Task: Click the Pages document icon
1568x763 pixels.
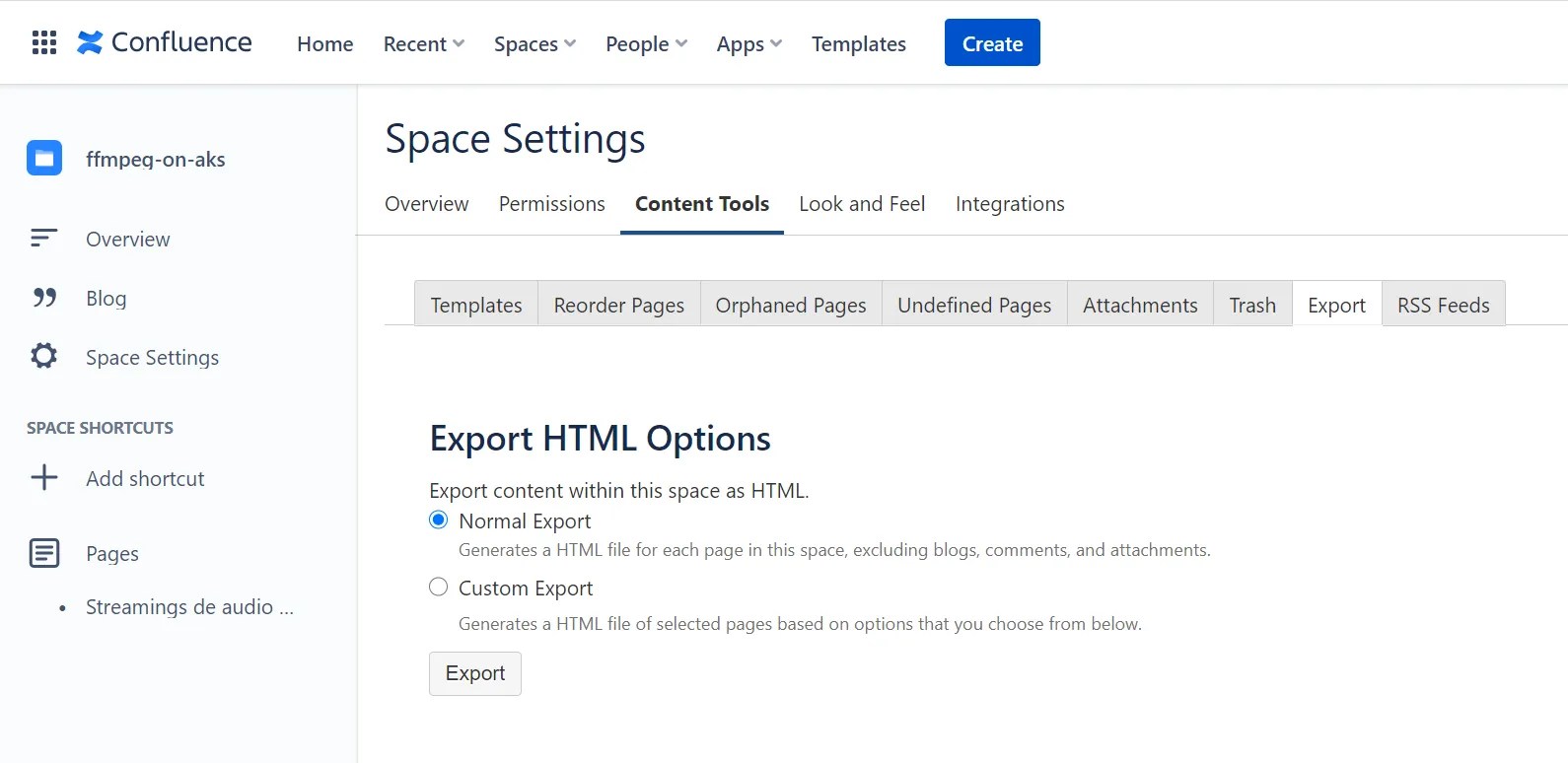Action: tap(44, 553)
